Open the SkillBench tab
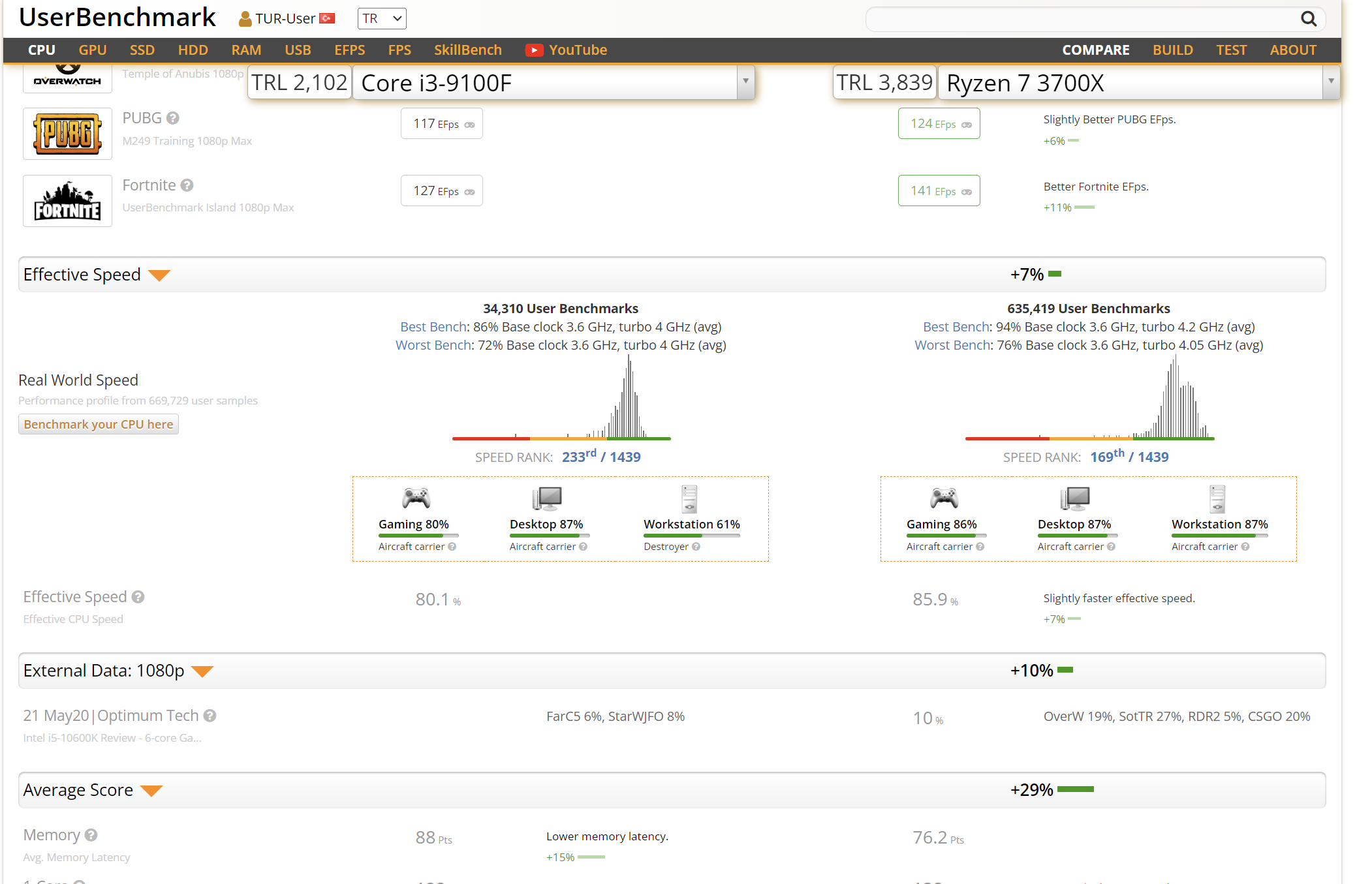 pyautogui.click(x=468, y=50)
